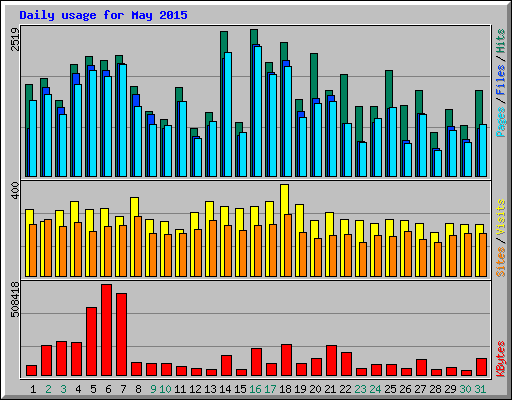Select the red KBytes bar for day 21

[332, 361]
